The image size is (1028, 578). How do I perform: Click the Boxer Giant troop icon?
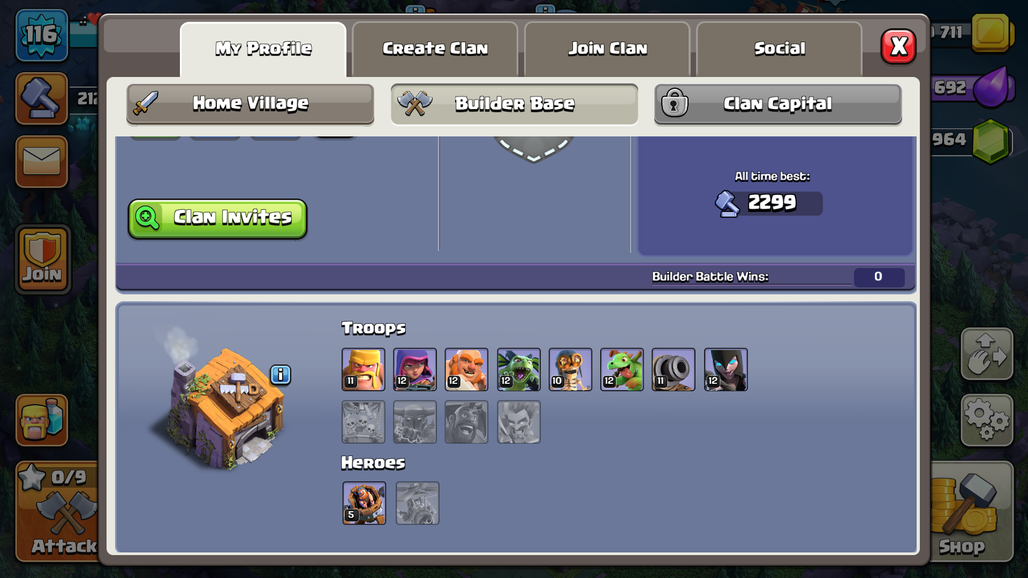pos(466,370)
